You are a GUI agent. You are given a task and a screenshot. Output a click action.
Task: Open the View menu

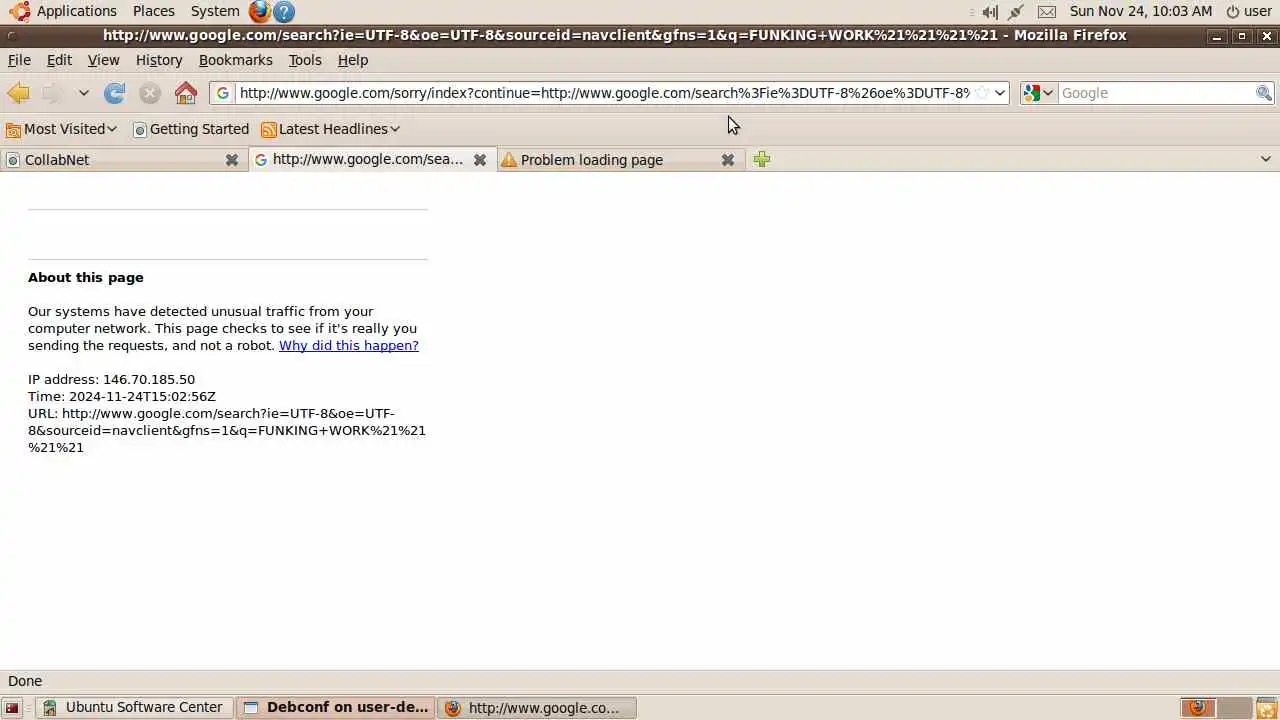(103, 60)
